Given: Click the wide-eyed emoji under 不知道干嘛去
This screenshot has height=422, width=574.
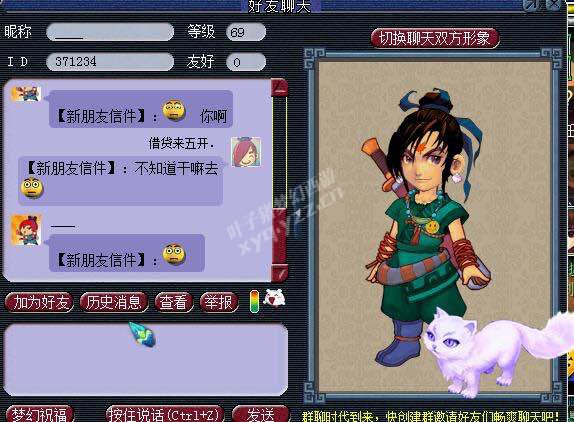Looking at the screenshot, I should 32,188.
